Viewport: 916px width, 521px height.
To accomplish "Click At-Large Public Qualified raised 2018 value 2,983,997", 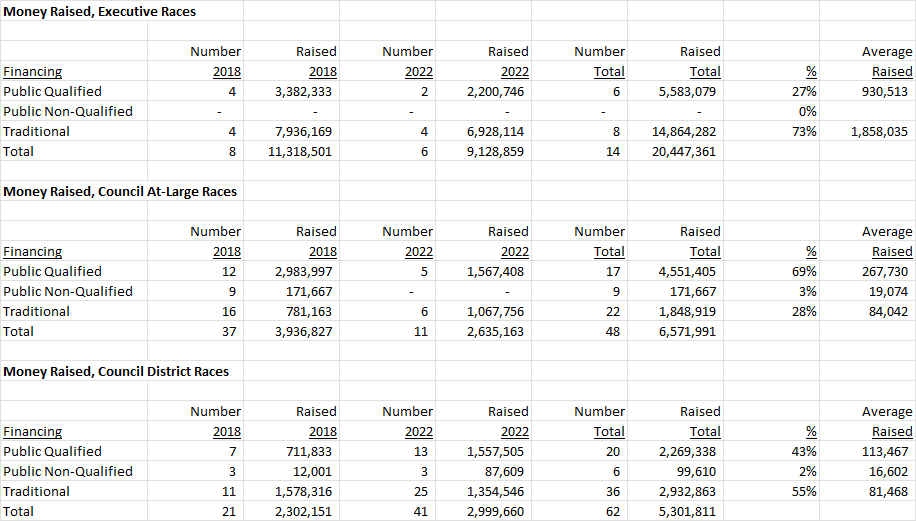I will tap(303, 272).
